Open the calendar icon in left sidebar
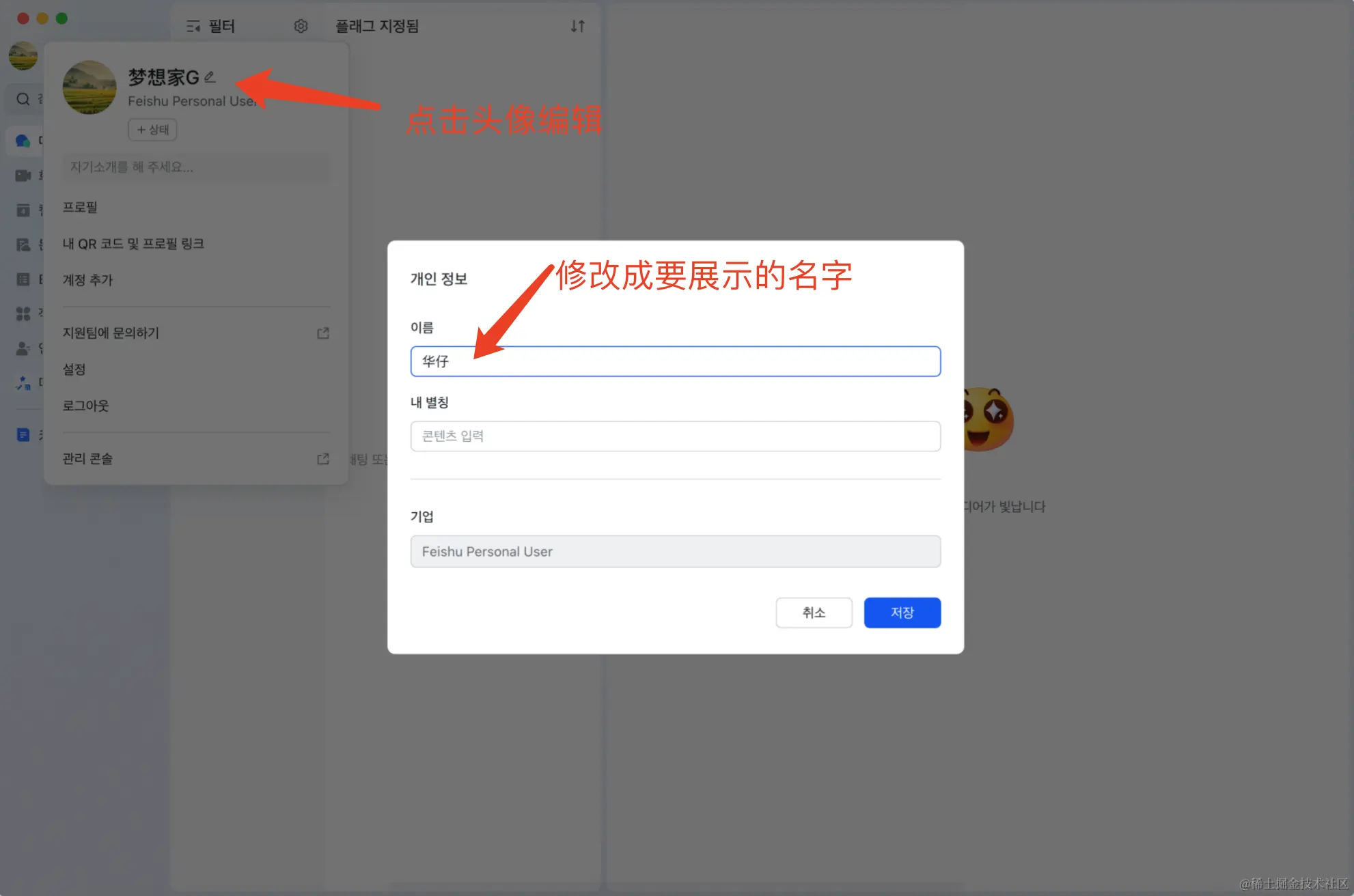Viewport: 1354px width, 896px height. 23,210
